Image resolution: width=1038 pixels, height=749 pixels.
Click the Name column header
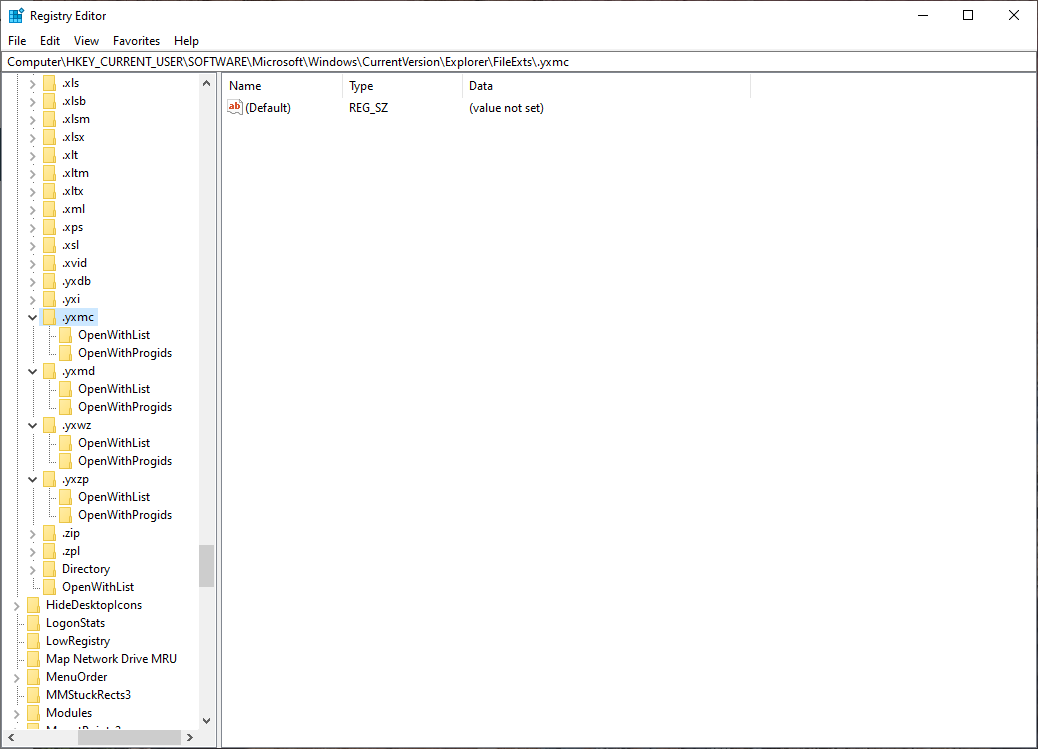click(x=245, y=86)
